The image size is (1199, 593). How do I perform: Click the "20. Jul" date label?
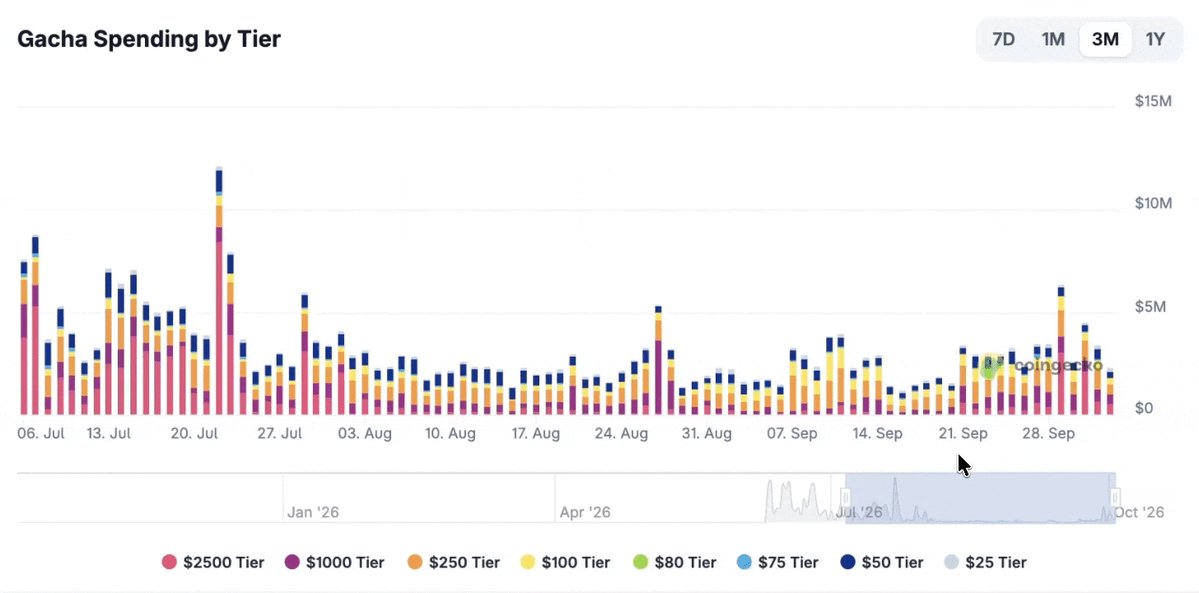tap(194, 434)
